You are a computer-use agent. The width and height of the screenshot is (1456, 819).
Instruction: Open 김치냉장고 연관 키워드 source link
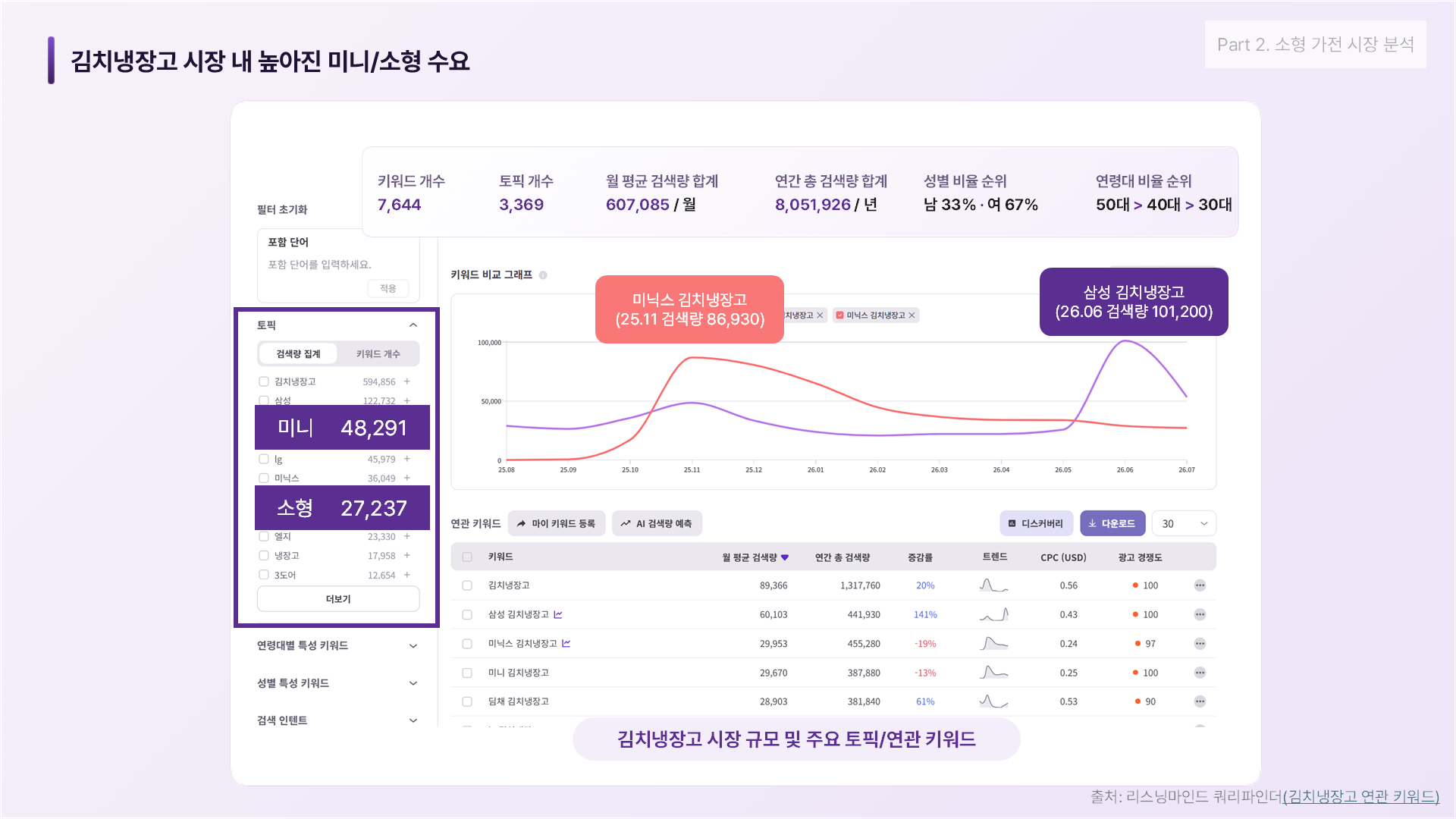click(1361, 797)
